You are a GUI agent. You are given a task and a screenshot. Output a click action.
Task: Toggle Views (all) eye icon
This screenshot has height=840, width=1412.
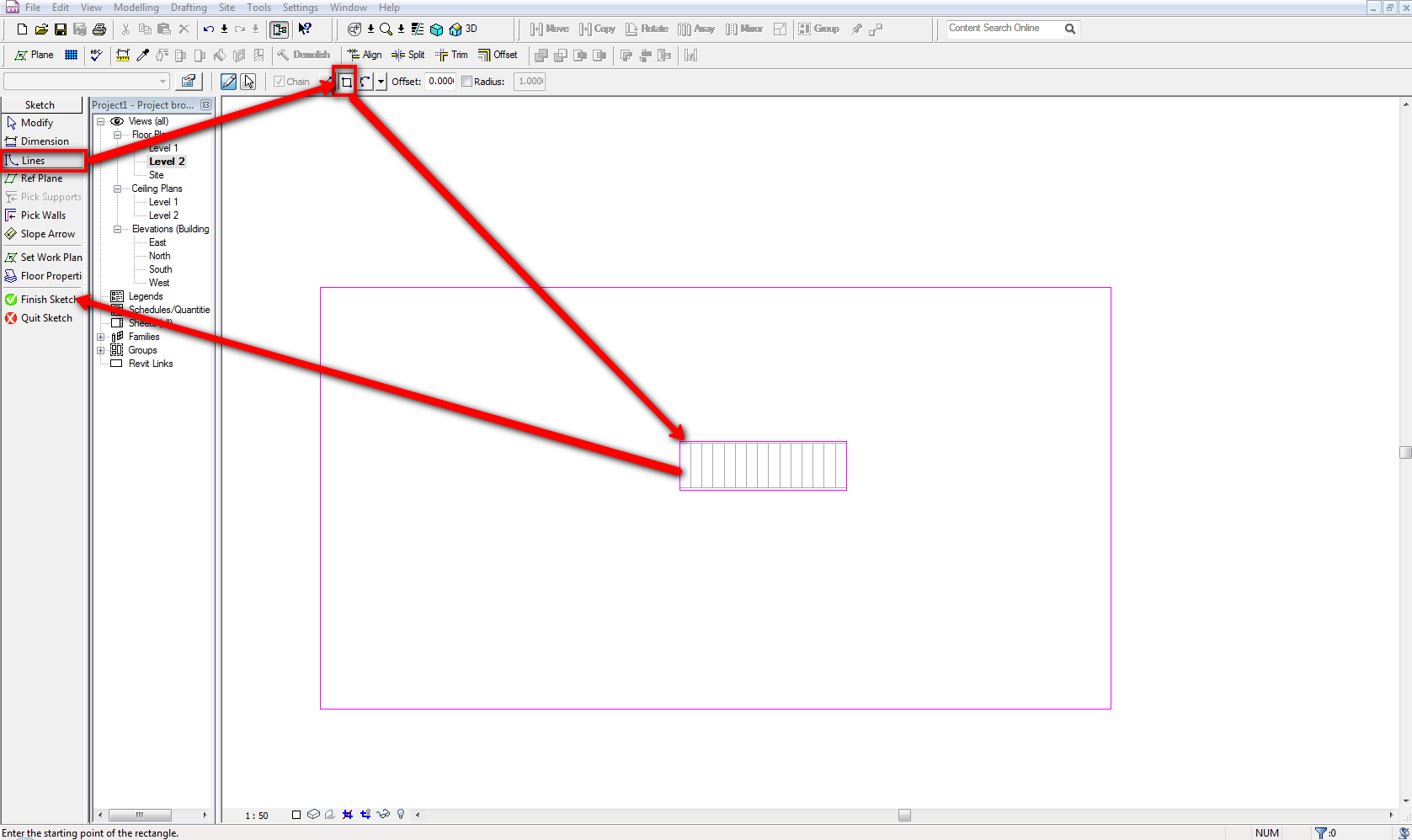pyautogui.click(x=117, y=121)
